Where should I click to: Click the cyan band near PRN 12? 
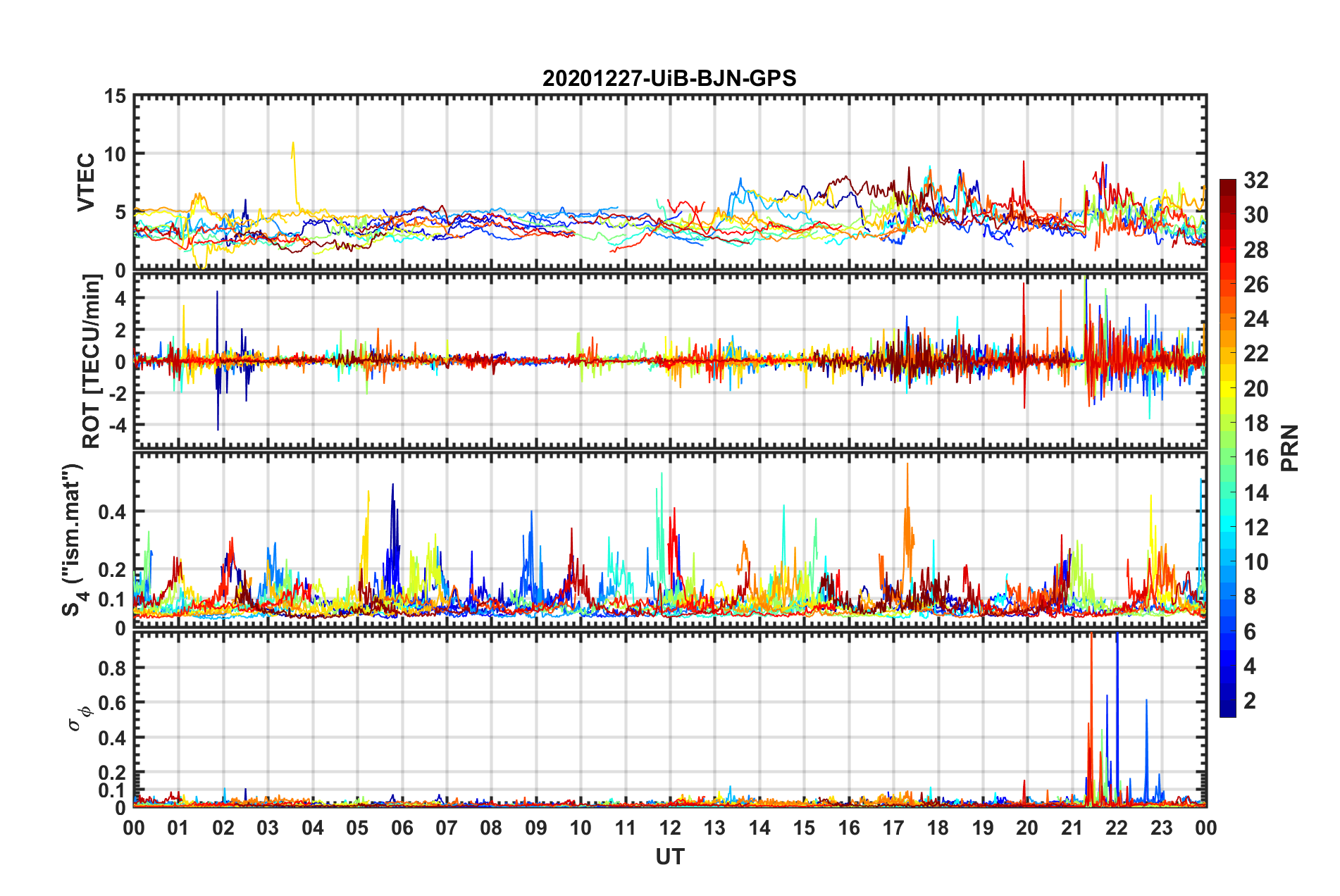tap(1227, 527)
